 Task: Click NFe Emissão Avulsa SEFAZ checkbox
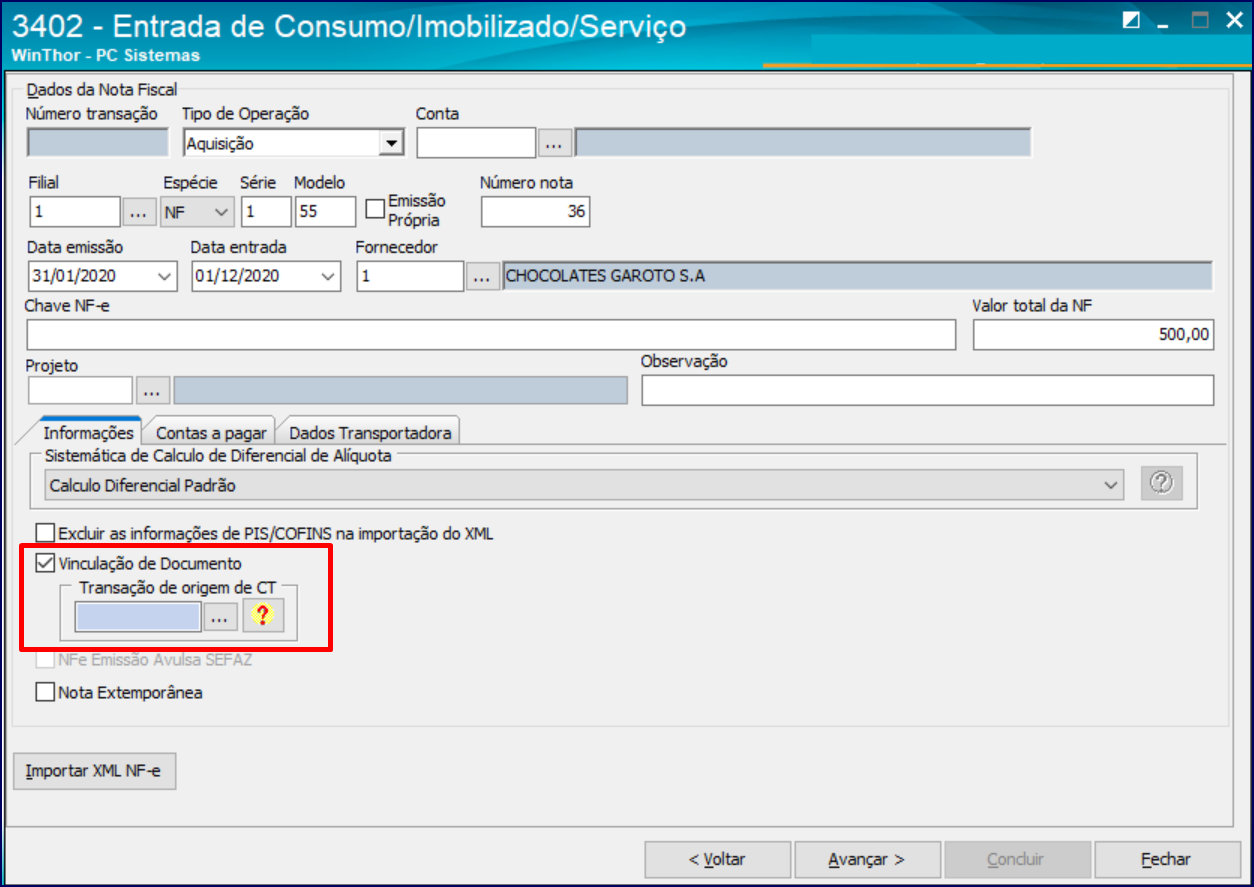(x=45, y=660)
